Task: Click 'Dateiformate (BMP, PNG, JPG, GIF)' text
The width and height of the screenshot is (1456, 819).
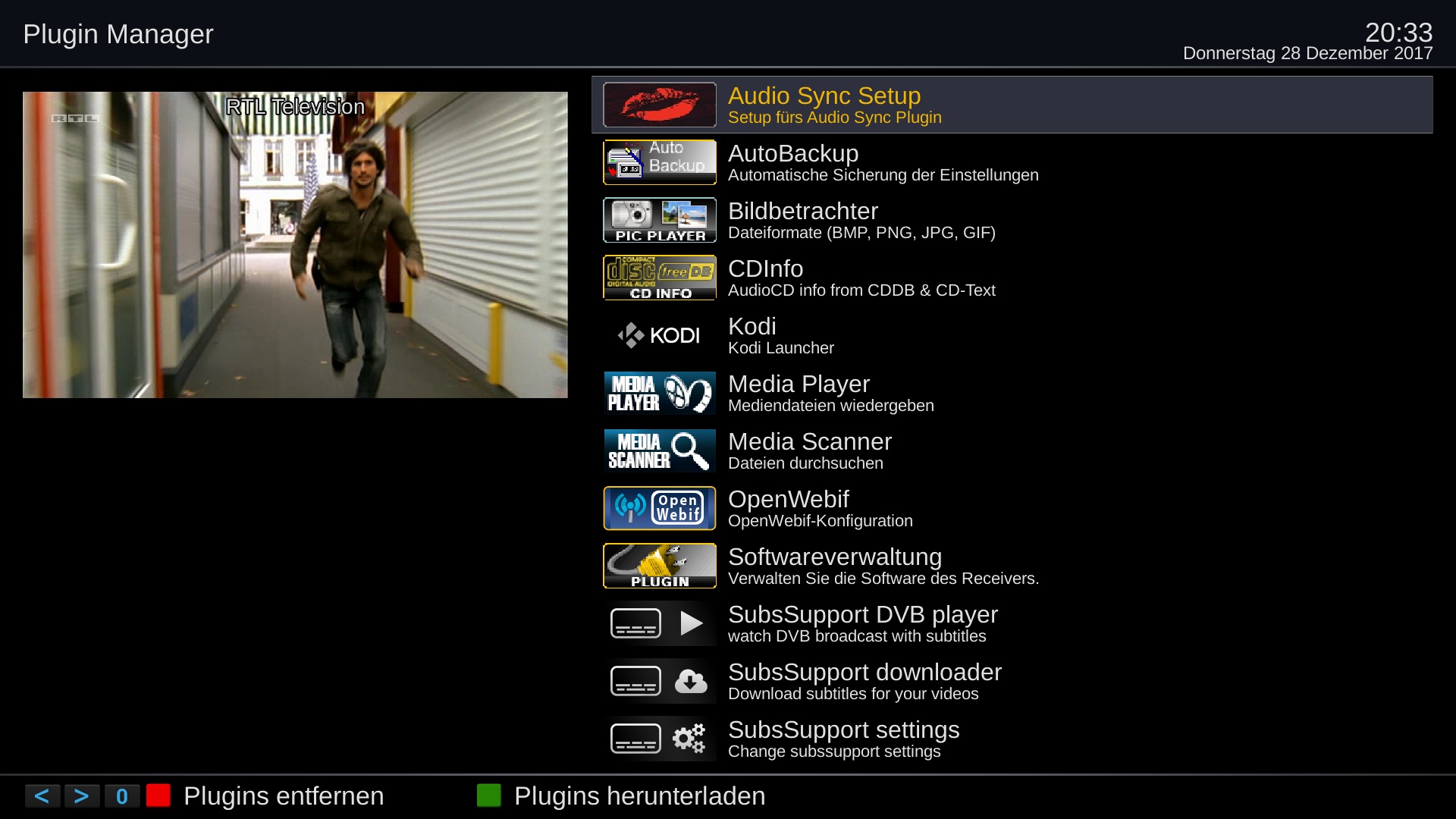Action: tap(861, 233)
